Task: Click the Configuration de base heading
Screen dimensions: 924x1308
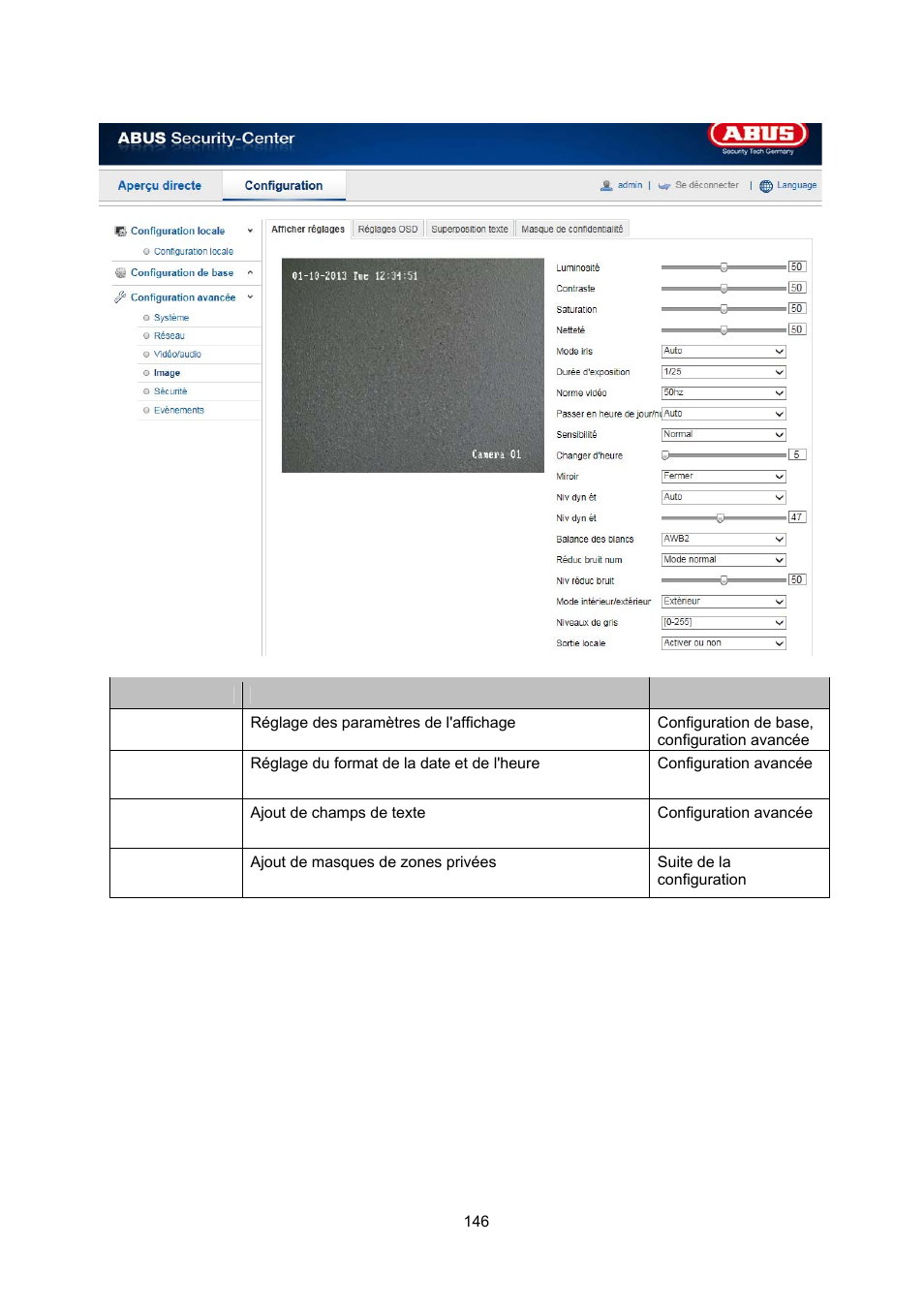Action: [x=182, y=273]
